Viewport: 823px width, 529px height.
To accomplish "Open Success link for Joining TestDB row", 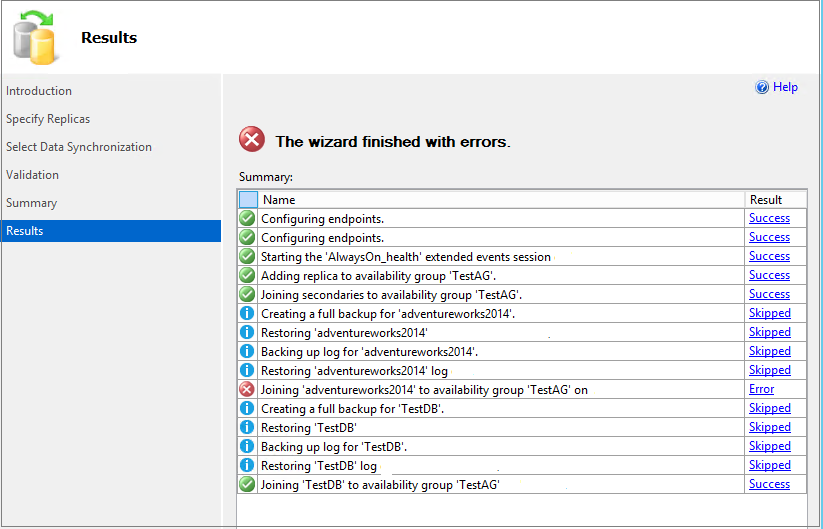I will [769, 484].
